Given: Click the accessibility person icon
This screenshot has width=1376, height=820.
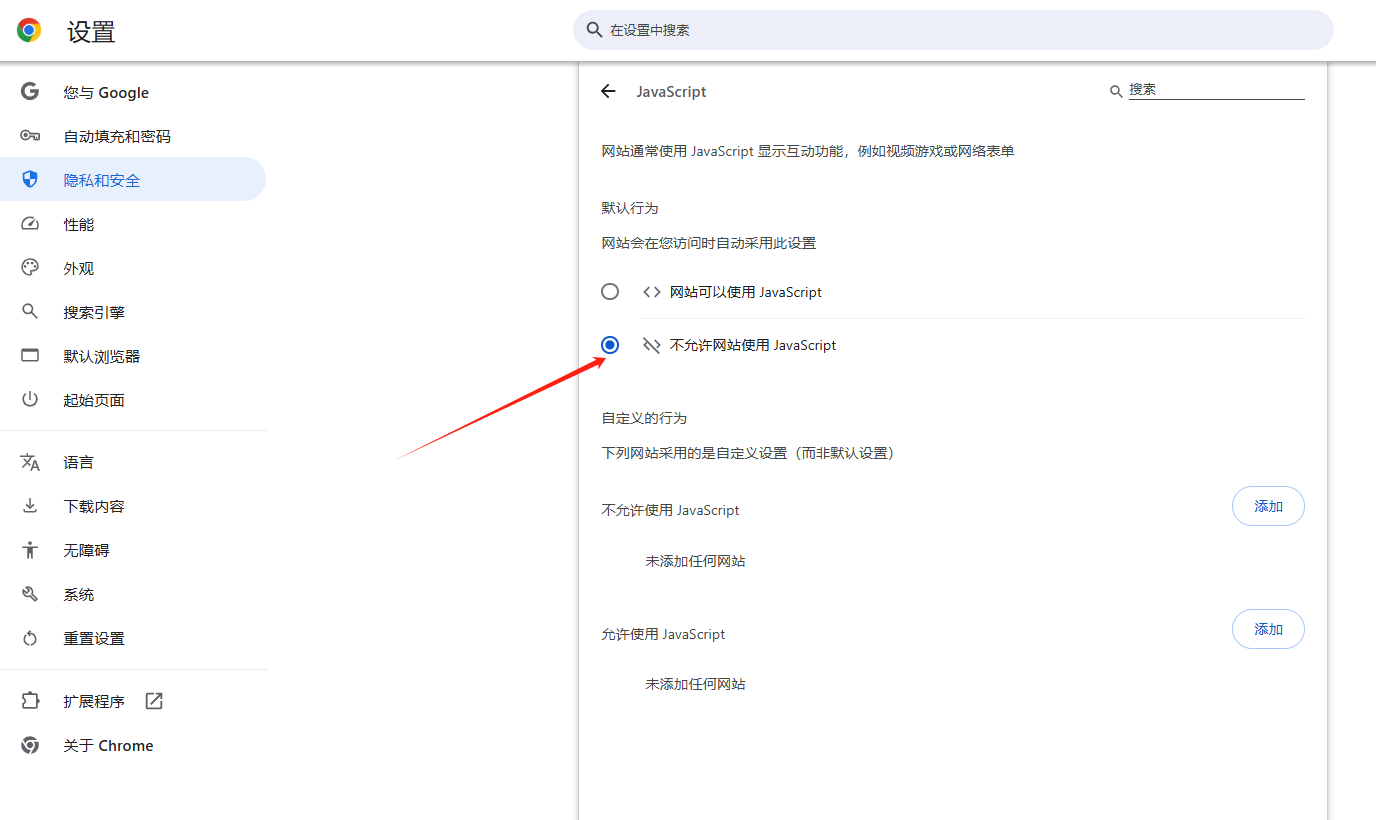Looking at the screenshot, I should click(x=30, y=550).
